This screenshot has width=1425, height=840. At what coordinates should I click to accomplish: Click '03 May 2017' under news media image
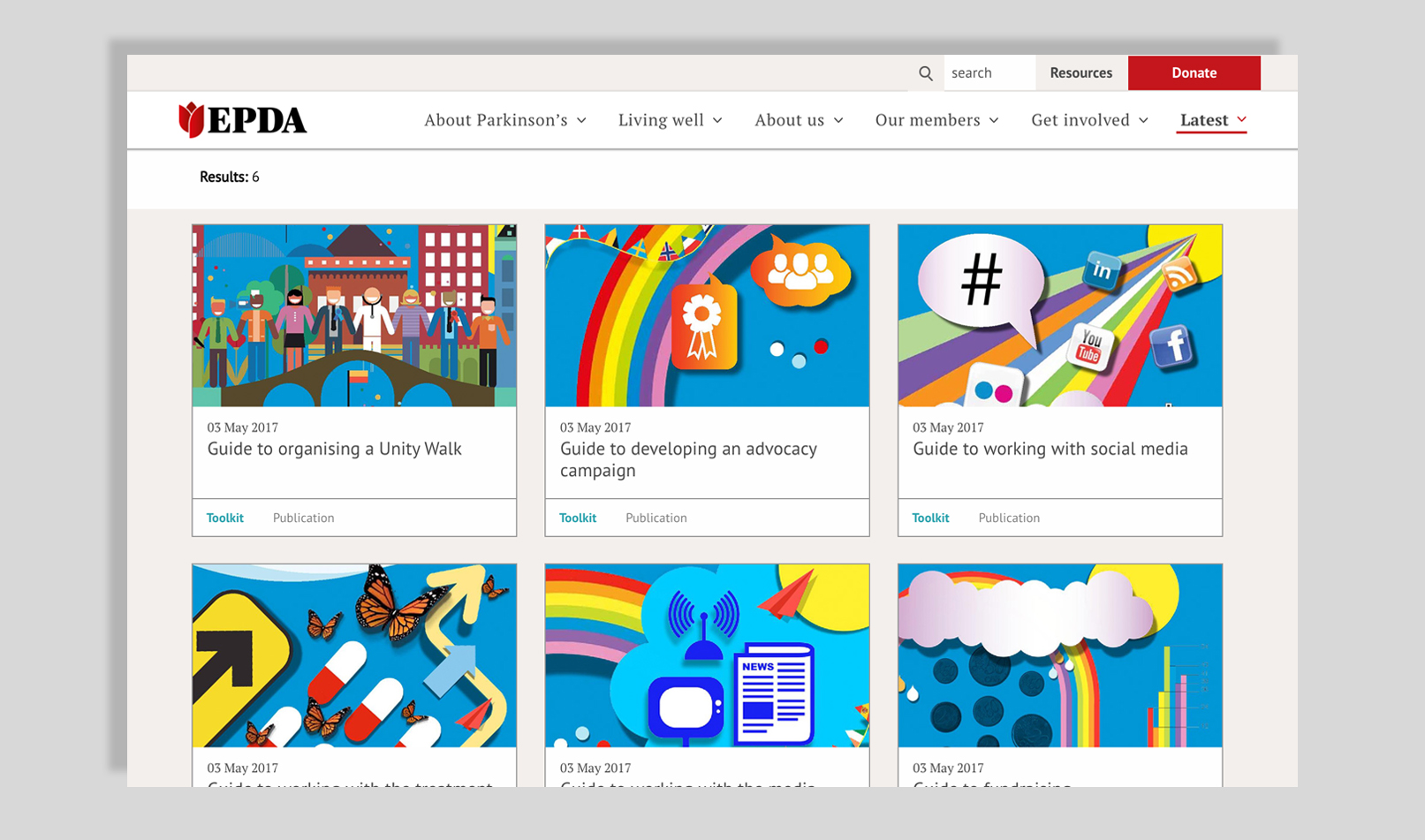click(x=595, y=768)
